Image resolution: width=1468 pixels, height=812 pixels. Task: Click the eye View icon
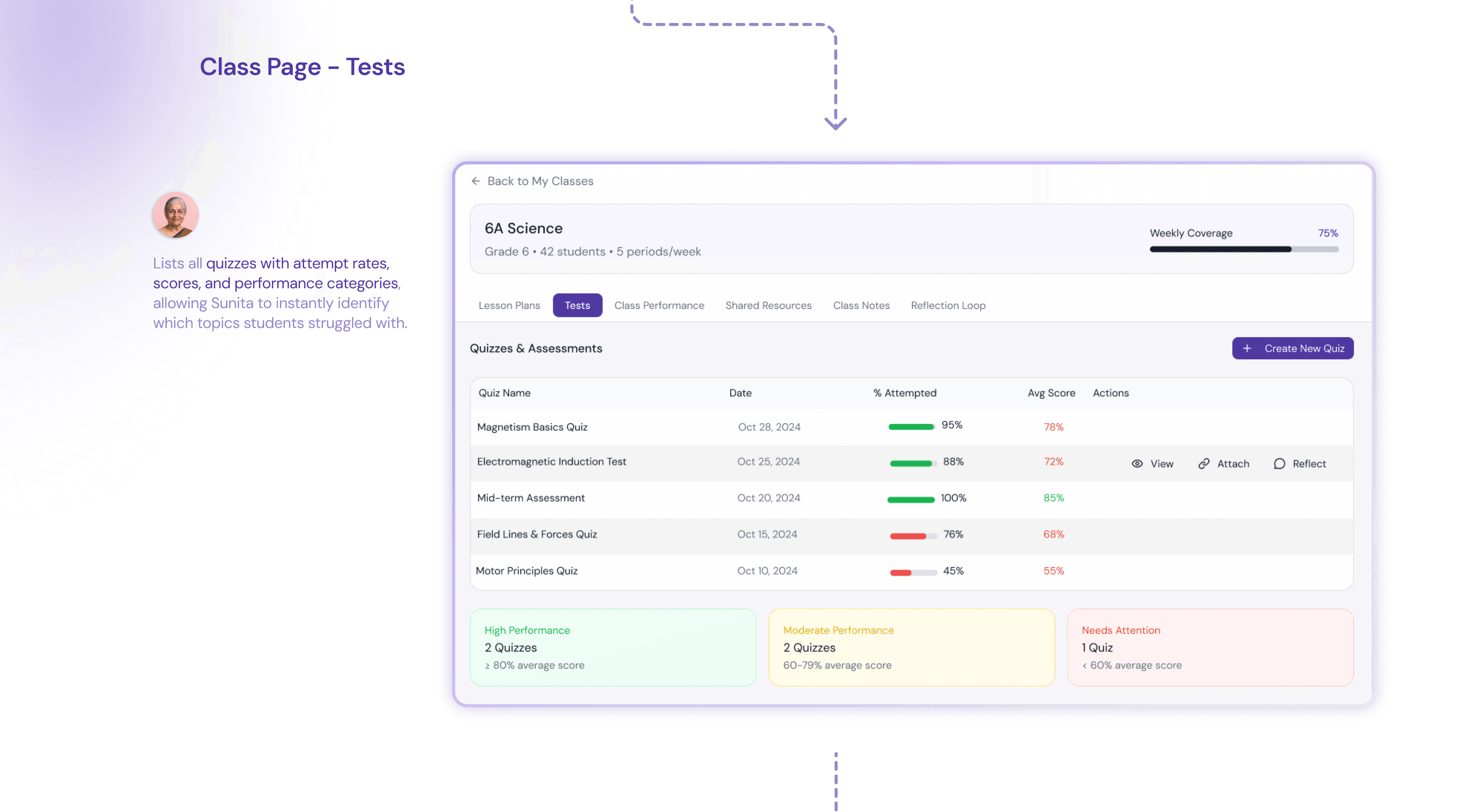click(1137, 463)
